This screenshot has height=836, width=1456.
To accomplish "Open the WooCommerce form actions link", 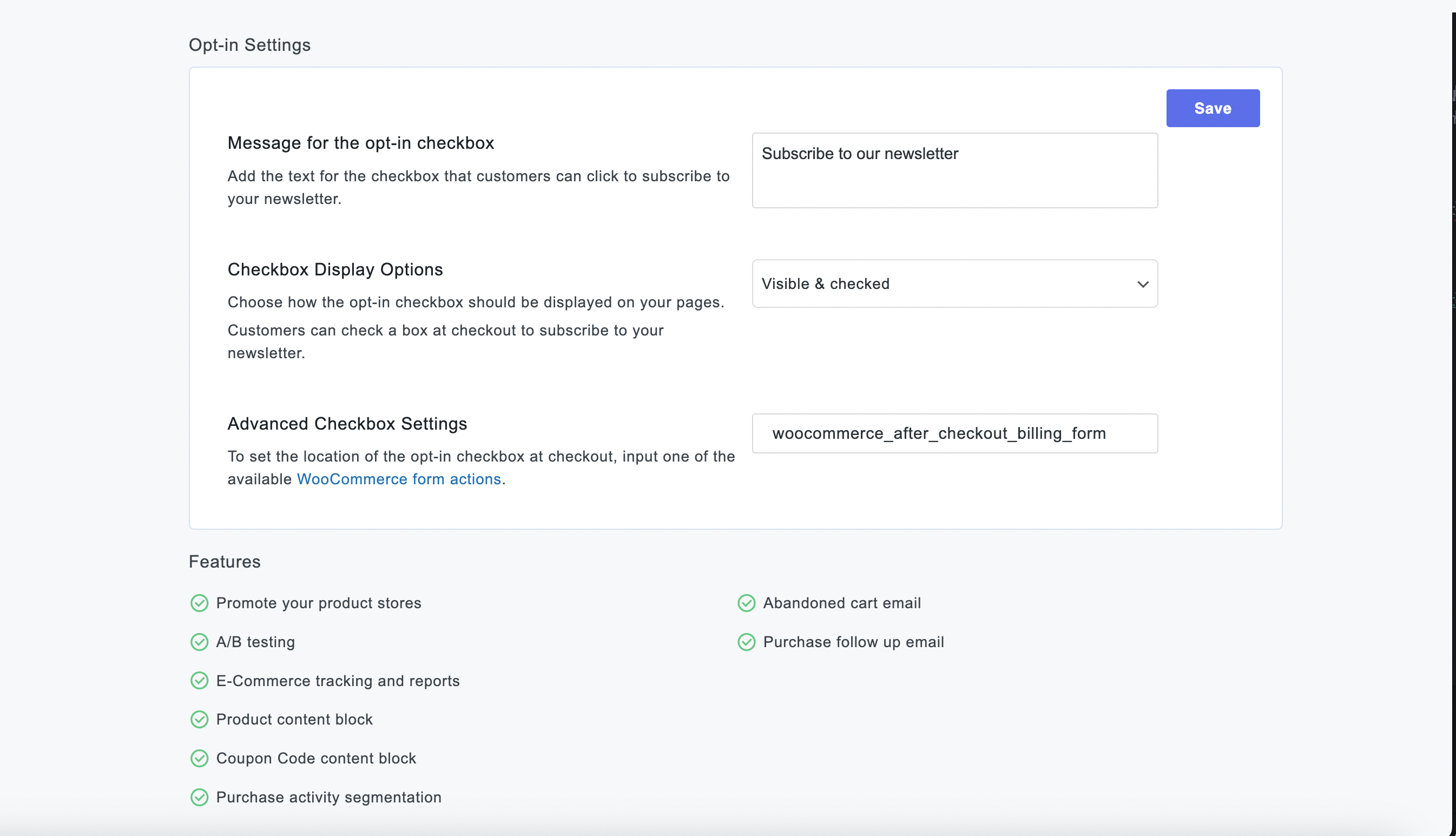I will (x=398, y=479).
